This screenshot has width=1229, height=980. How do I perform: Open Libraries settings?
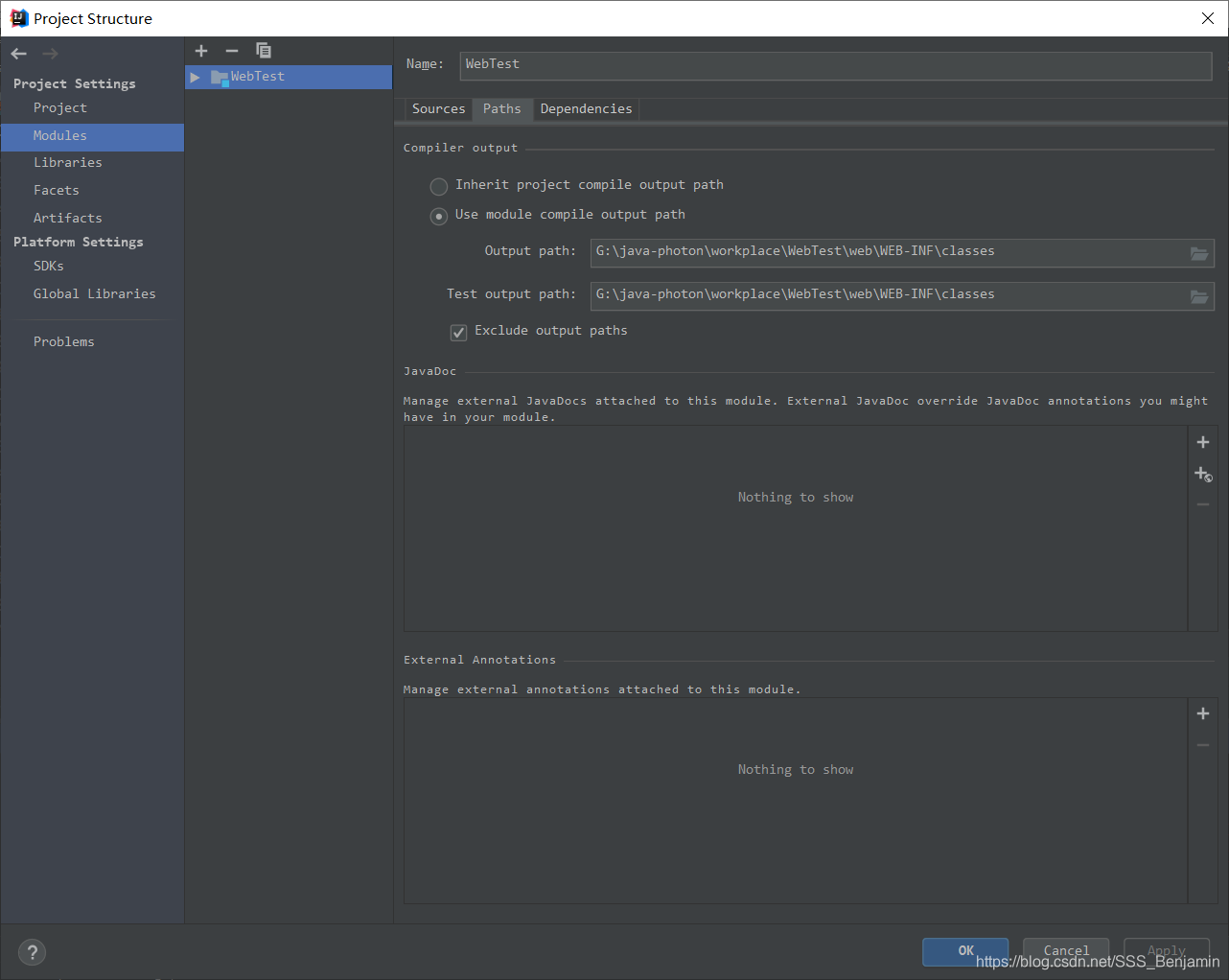click(x=68, y=163)
